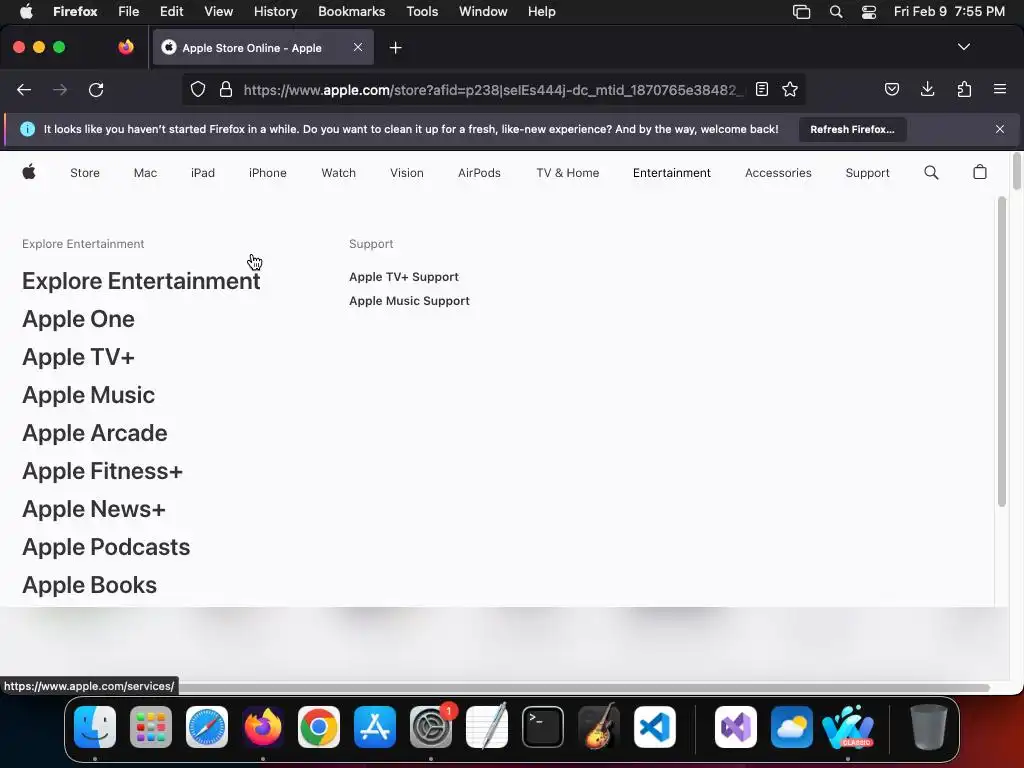Click the Entertainment navigation item
Viewport: 1024px width, 768px height.
[x=671, y=173]
